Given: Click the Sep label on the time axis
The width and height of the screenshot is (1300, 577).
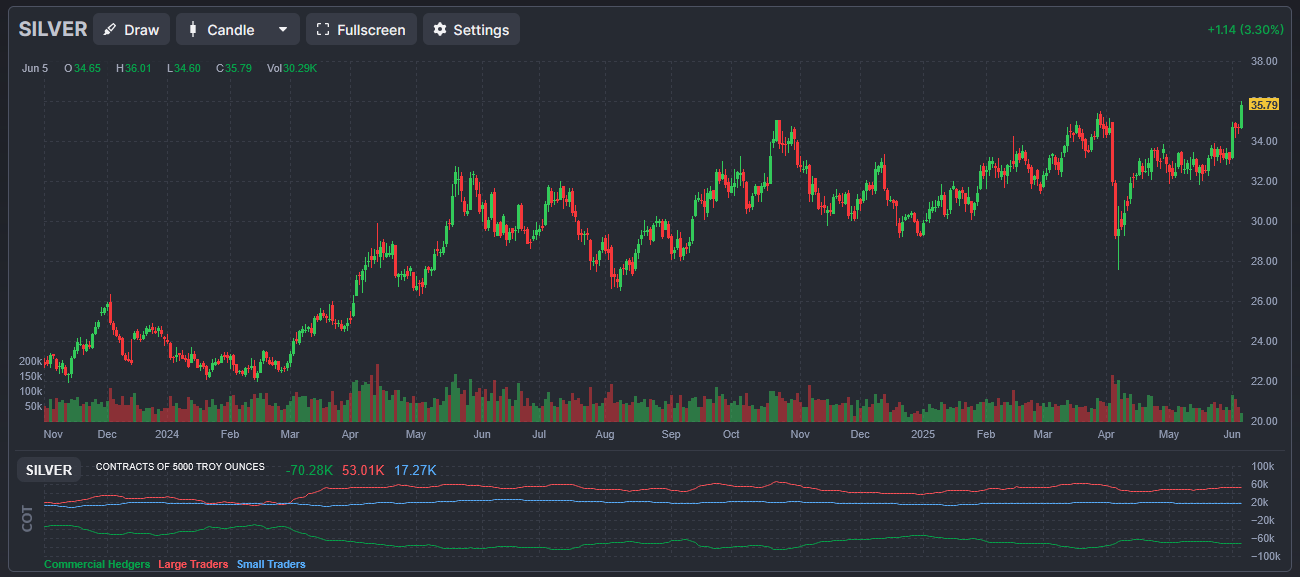Looking at the screenshot, I should coord(671,435).
